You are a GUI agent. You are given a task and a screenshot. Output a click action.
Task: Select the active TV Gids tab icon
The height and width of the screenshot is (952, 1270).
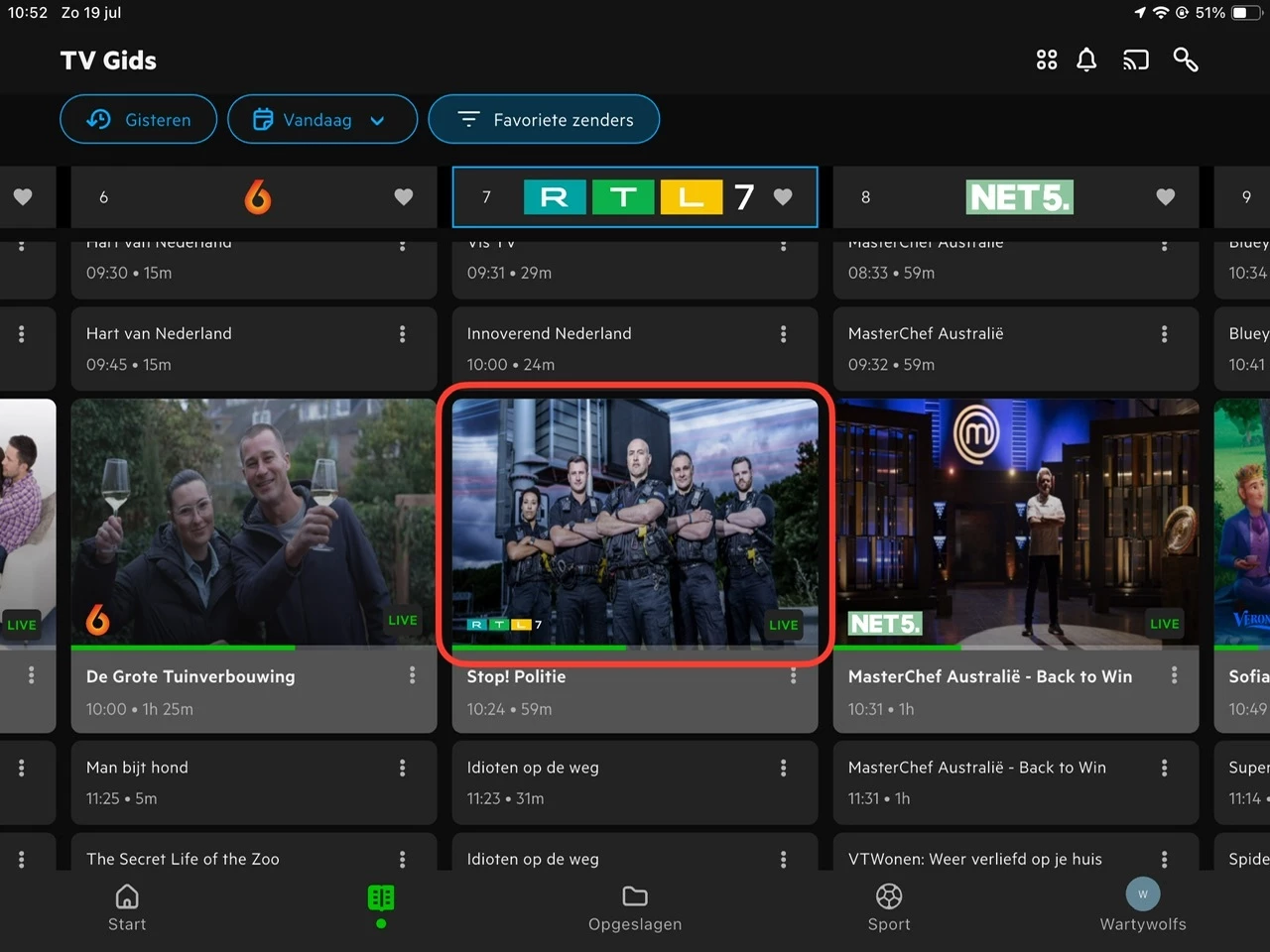381,898
